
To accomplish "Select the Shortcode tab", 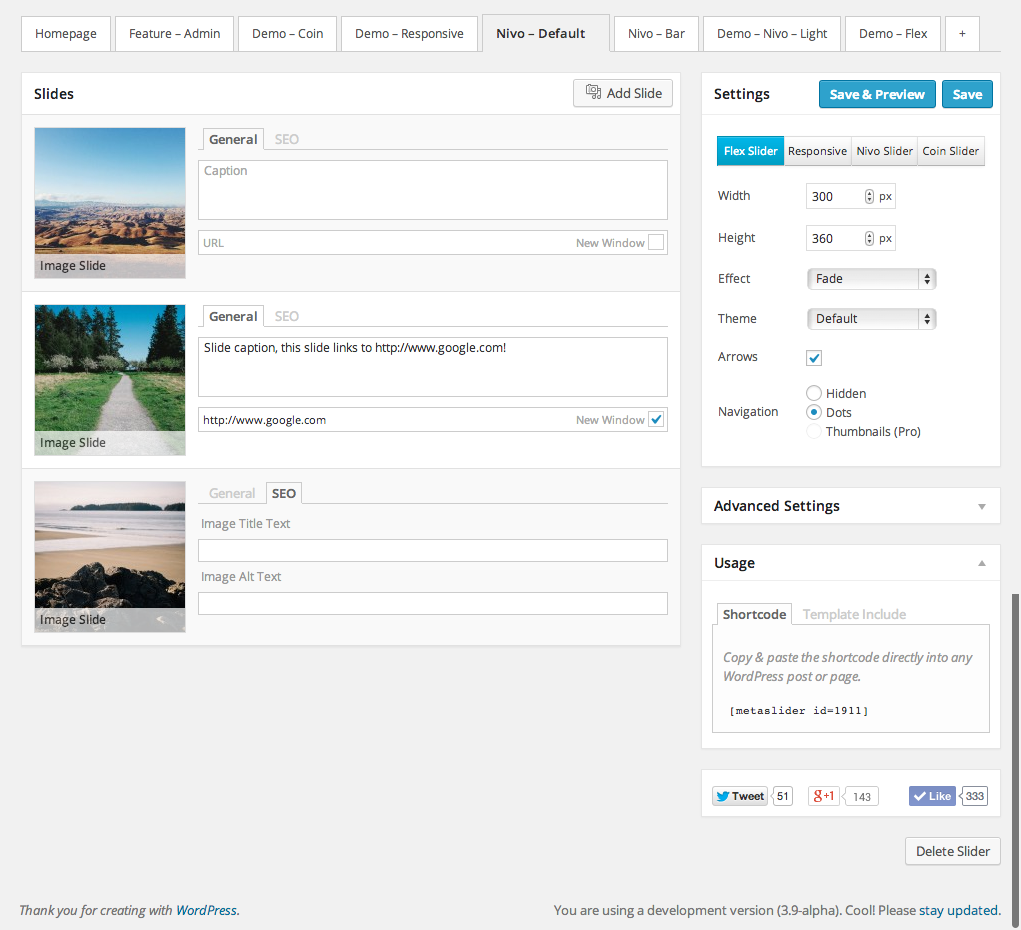I will click(x=754, y=614).
